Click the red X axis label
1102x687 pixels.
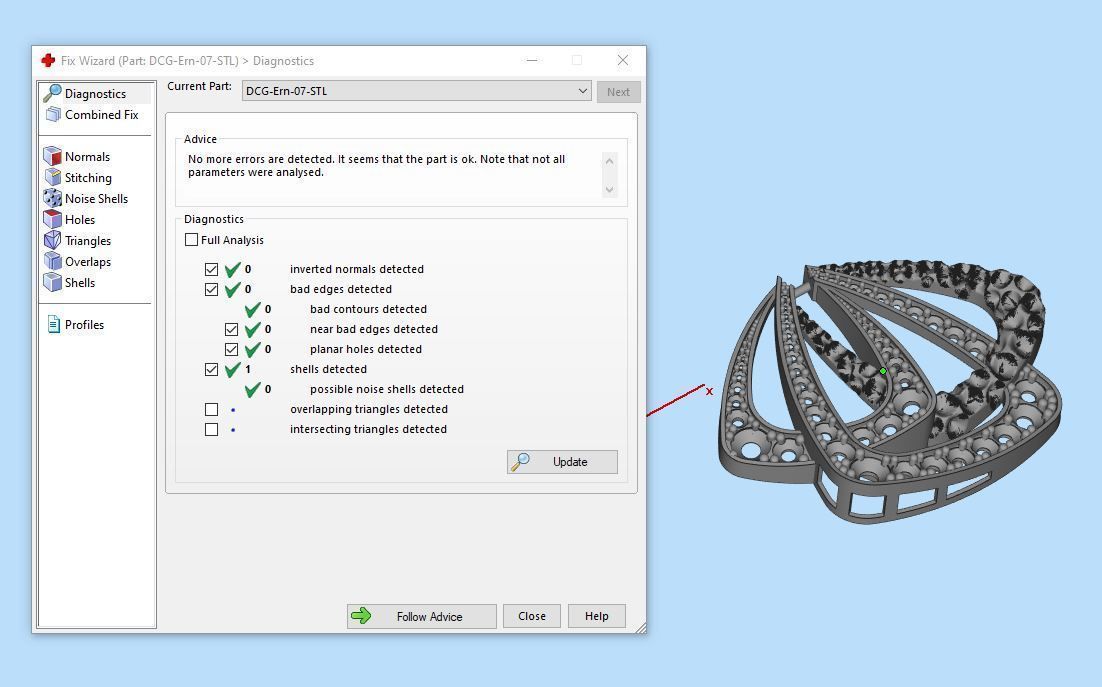(x=709, y=391)
